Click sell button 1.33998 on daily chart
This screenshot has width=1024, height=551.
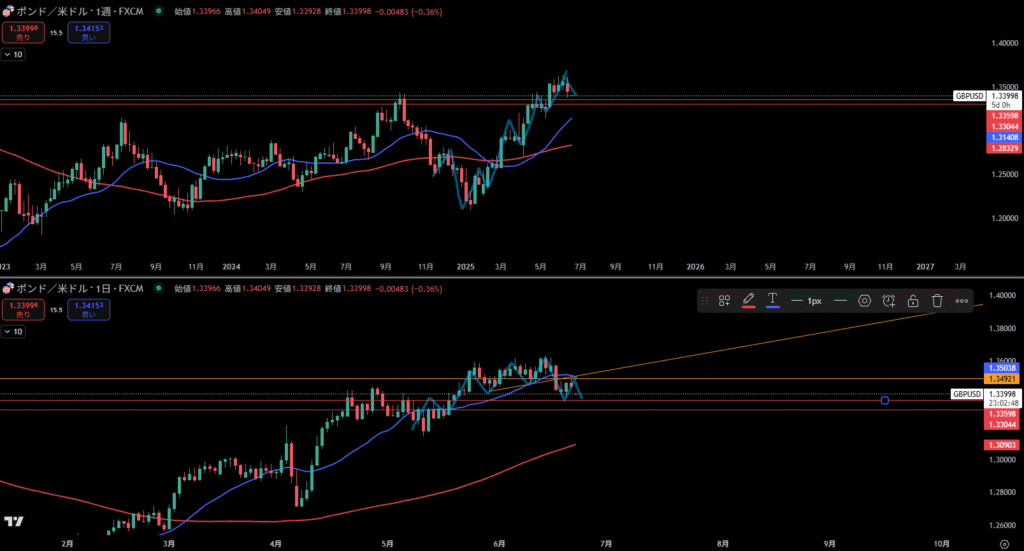[x=23, y=309]
